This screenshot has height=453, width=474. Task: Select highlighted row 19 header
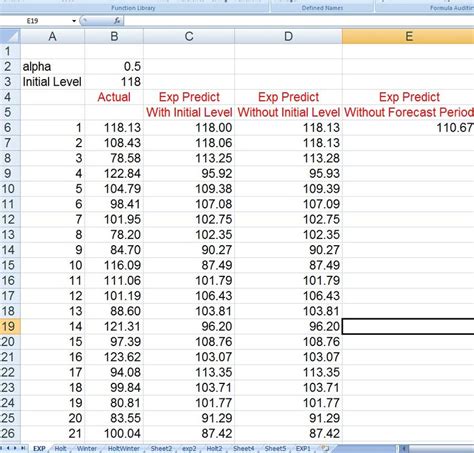click(10, 326)
